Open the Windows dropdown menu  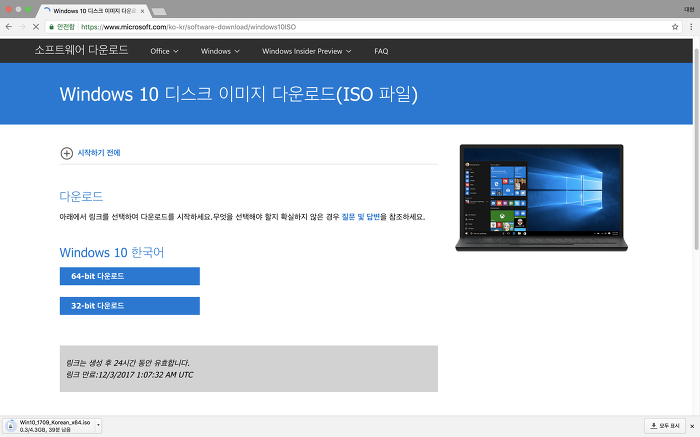(x=220, y=51)
